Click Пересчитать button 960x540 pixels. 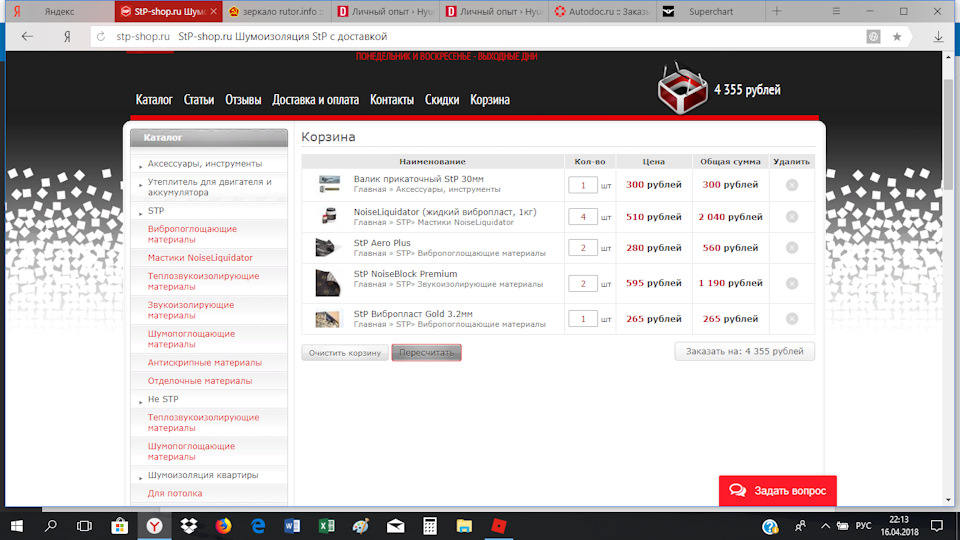pos(426,353)
